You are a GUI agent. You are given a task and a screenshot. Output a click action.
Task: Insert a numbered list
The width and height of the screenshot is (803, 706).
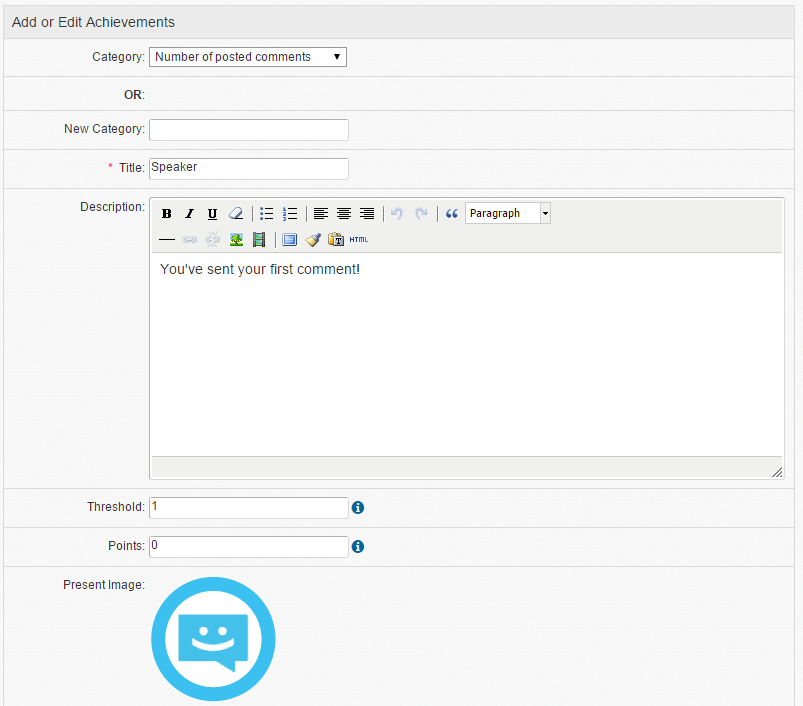(290, 214)
